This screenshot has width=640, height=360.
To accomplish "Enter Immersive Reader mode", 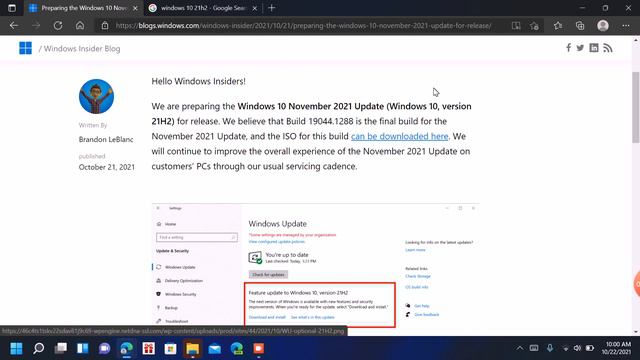I will [516, 26].
